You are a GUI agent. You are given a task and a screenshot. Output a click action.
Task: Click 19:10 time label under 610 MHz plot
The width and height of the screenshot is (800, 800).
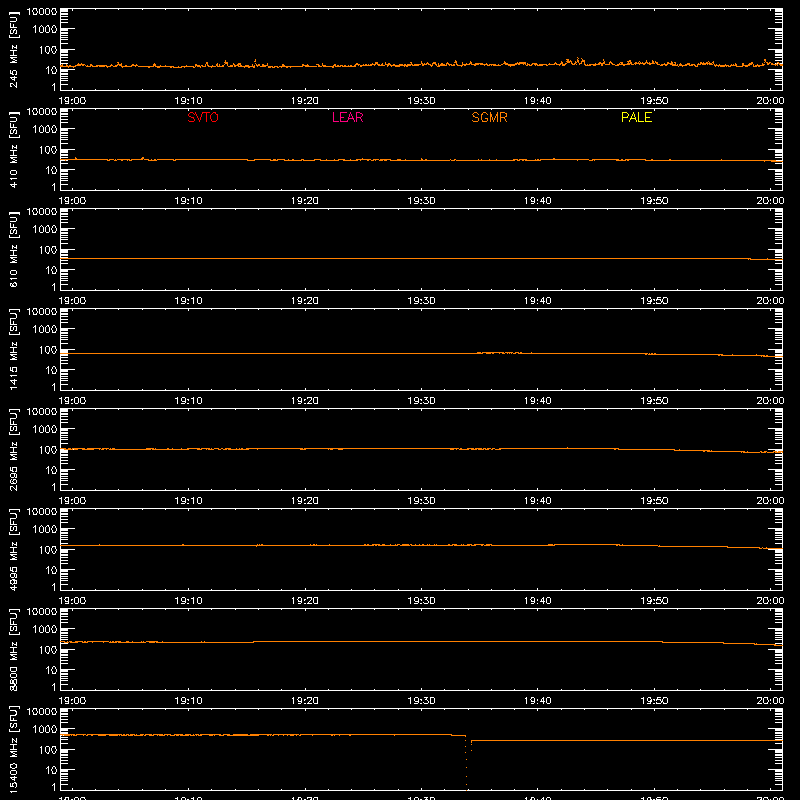(x=188, y=301)
